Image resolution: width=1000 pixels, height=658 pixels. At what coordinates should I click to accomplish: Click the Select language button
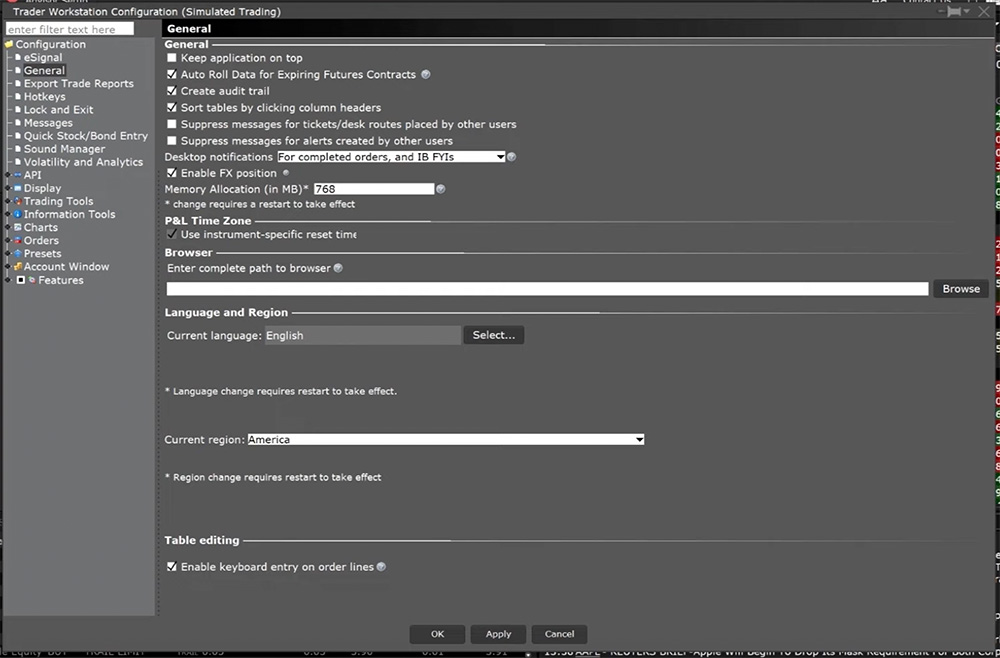(x=493, y=336)
